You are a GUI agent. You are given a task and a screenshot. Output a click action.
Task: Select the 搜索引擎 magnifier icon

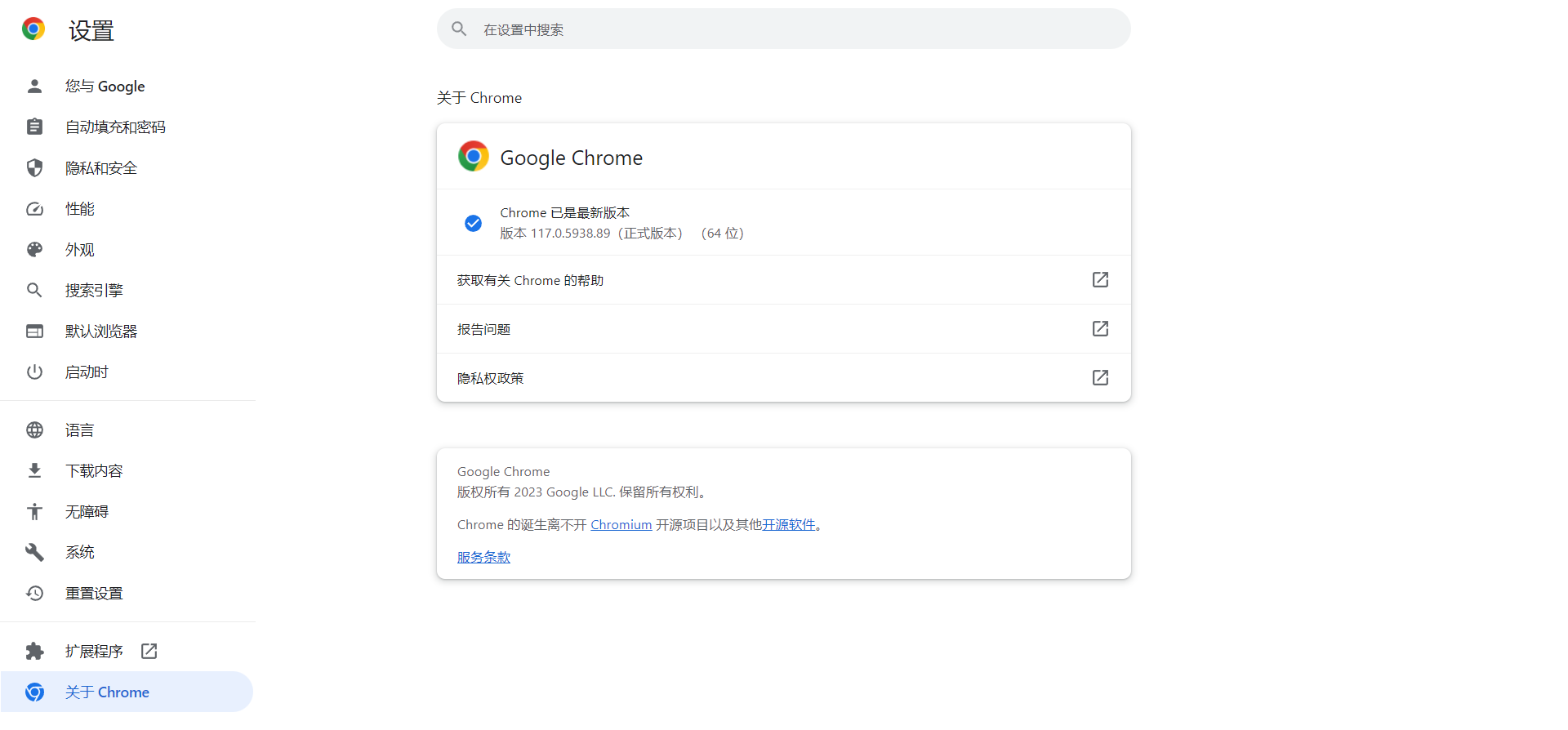34,290
